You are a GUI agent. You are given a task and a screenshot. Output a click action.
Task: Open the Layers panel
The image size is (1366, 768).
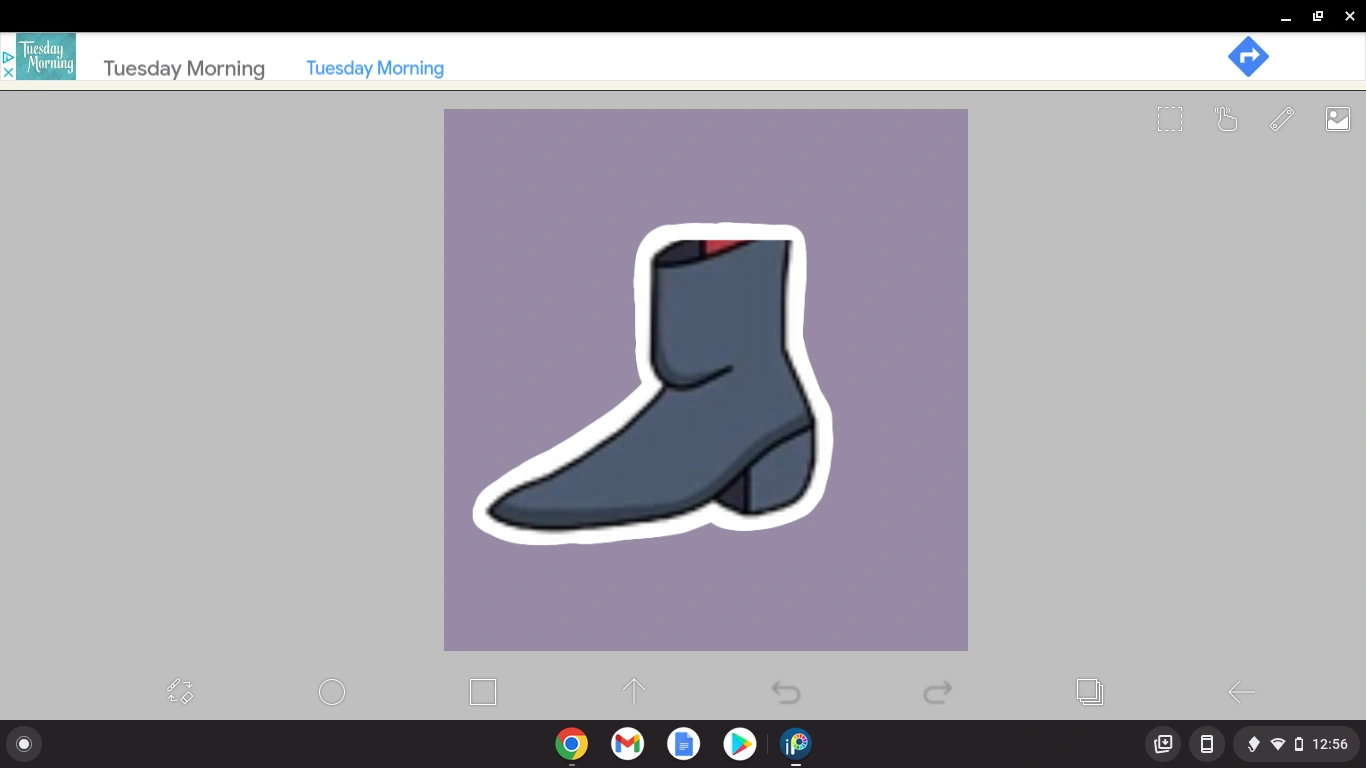[x=1089, y=691]
